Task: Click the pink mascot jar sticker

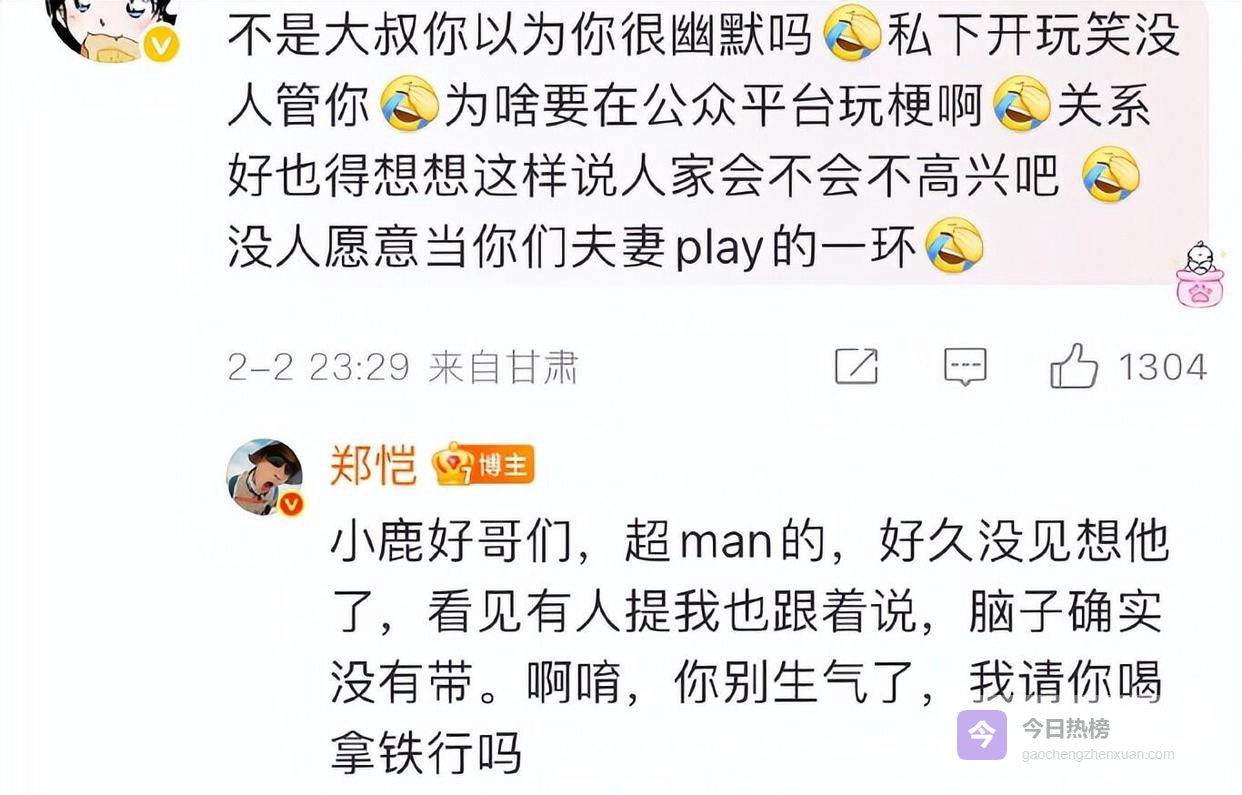Action: [1198, 274]
